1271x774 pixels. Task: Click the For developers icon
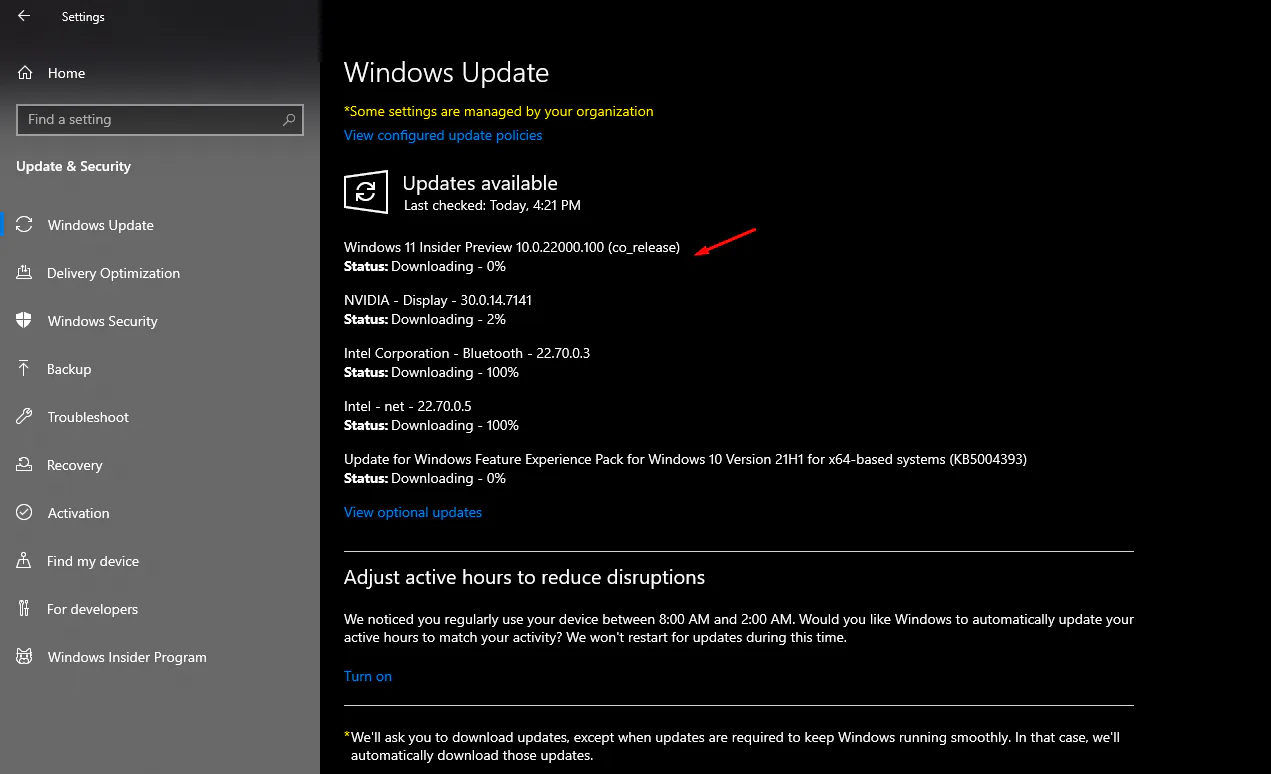[x=25, y=609]
